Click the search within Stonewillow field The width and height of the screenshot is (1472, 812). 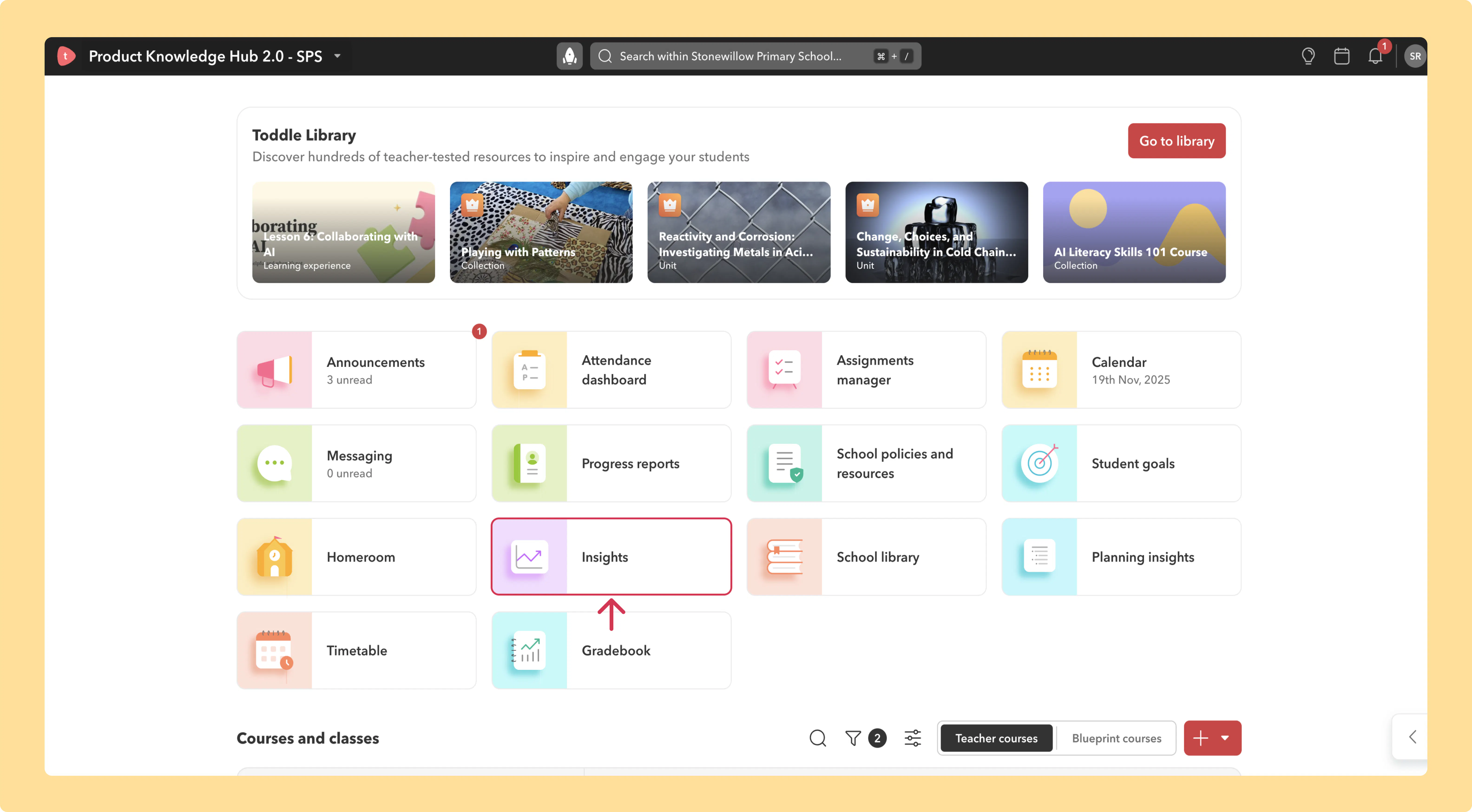tap(756, 56)
